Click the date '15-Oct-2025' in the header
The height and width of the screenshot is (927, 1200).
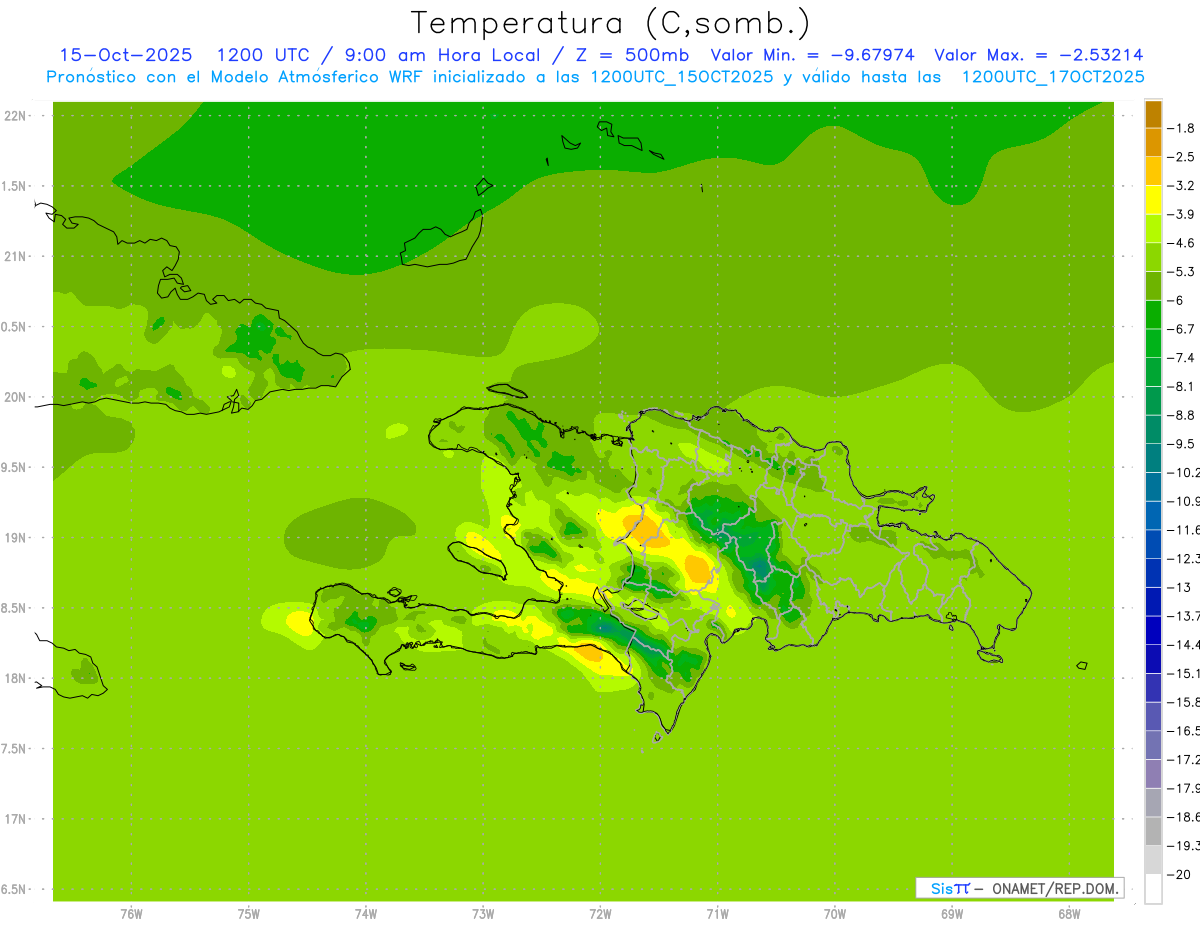pyautogui.click(x=126, y=55)
